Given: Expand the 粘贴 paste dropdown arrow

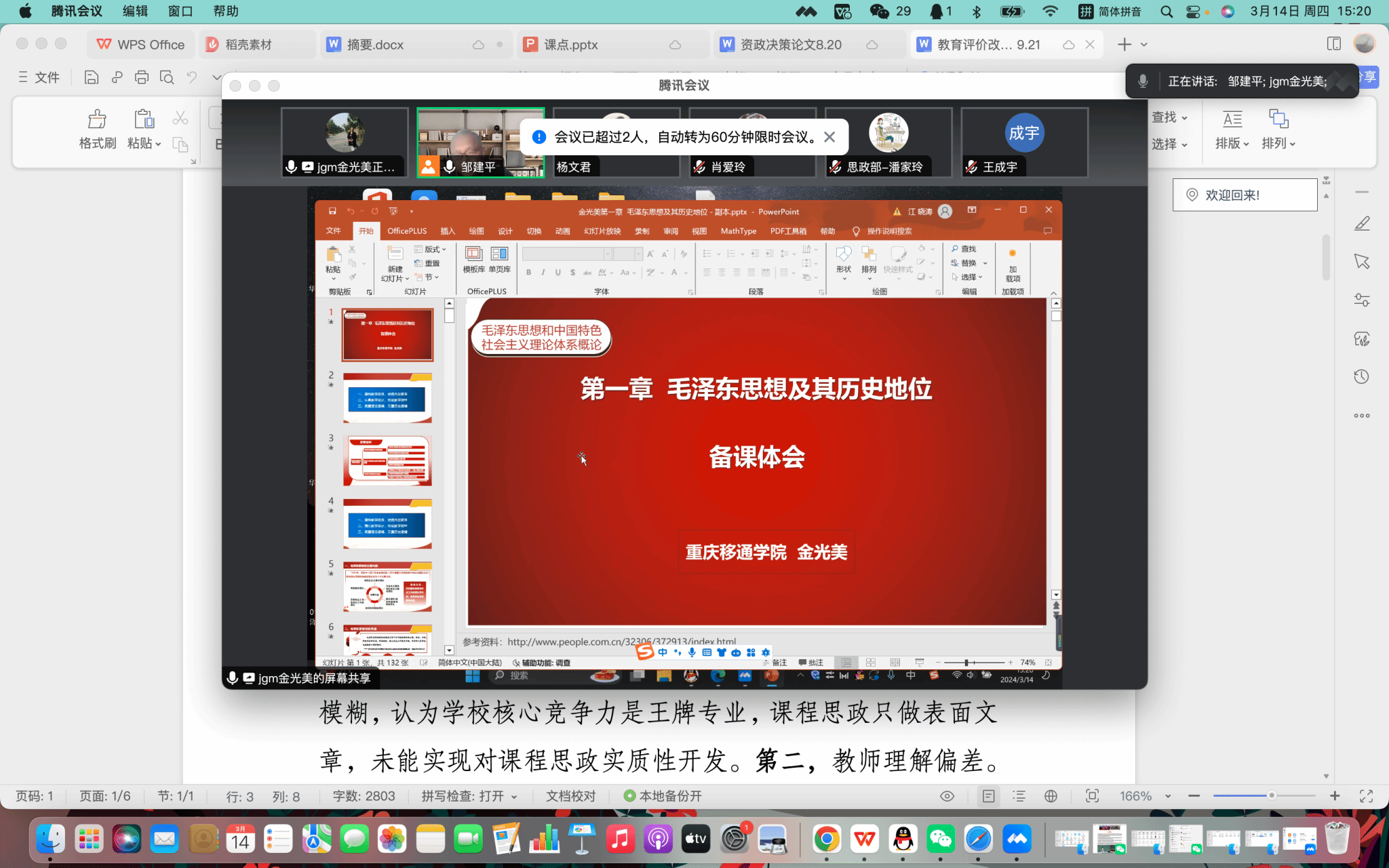Looking at the screenshot, I should click(x=158, y=144).
